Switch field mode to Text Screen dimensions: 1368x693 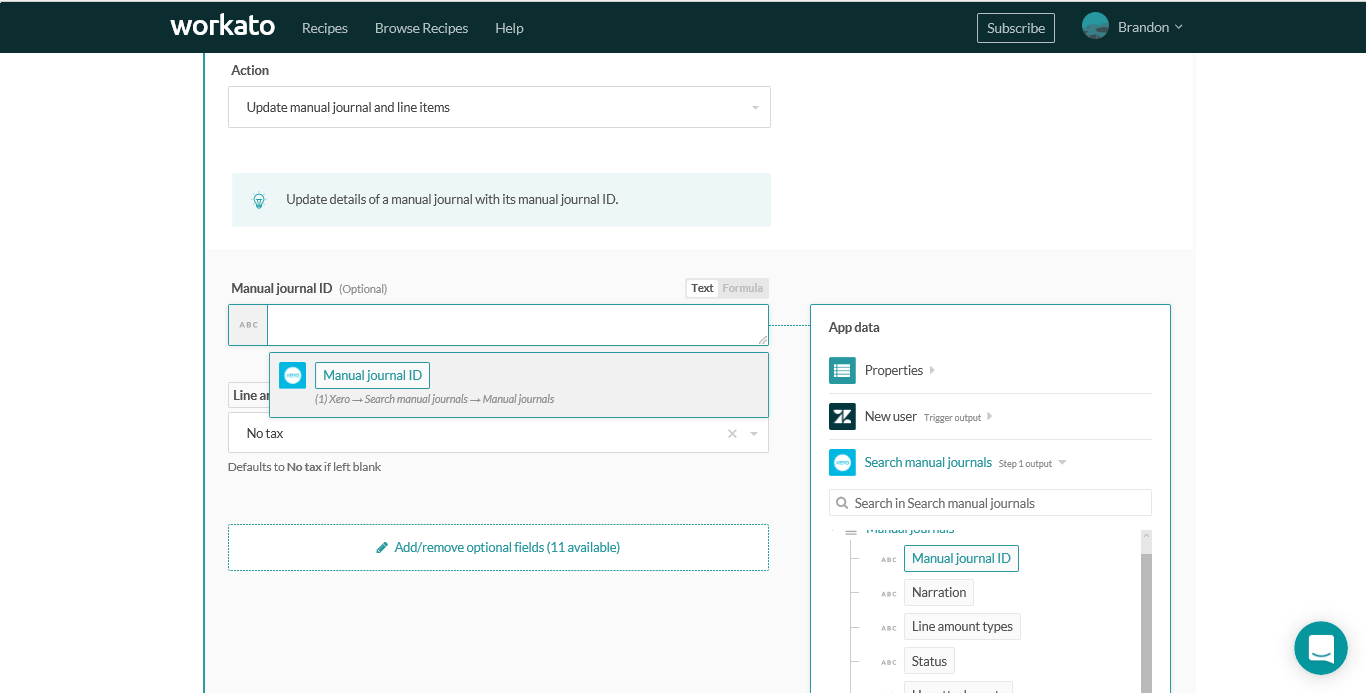click(x=702, y=288)
